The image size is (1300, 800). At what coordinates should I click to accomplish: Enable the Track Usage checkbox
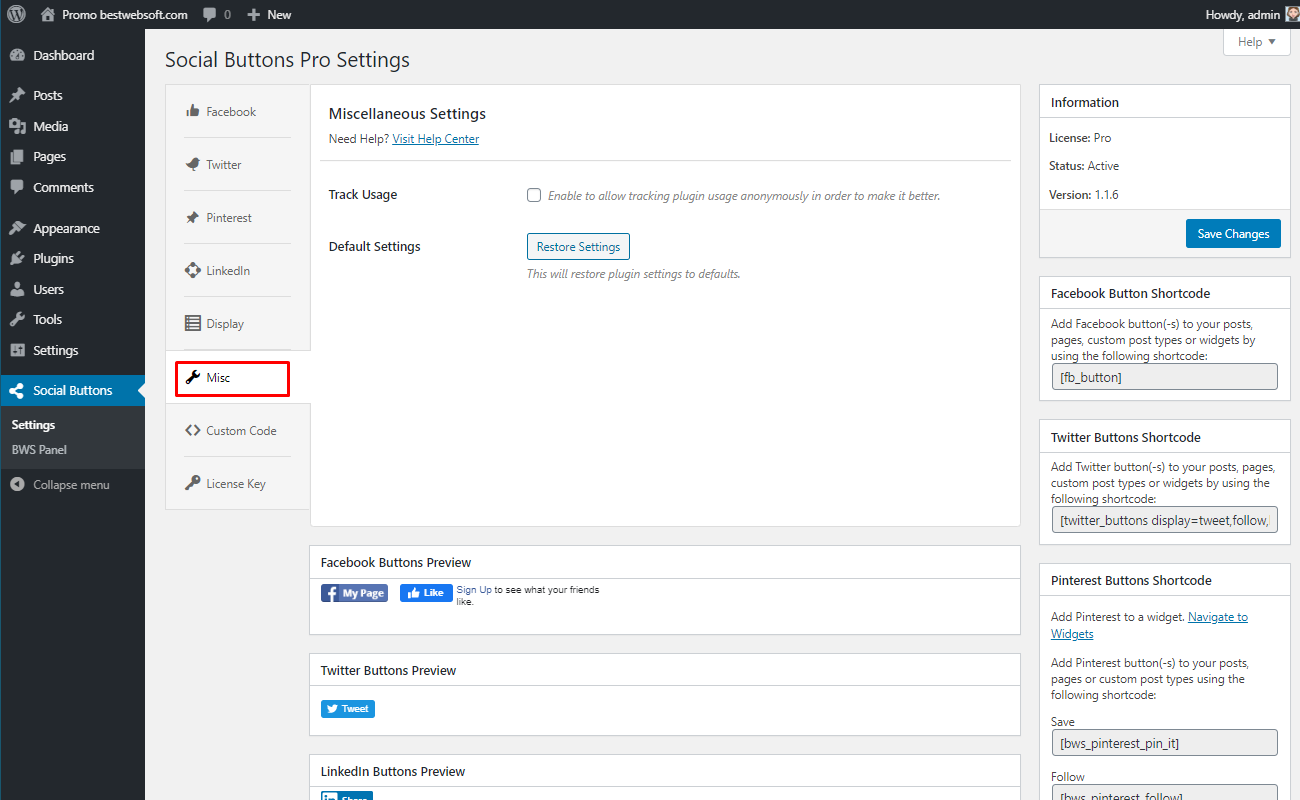(x=534, y=195)
